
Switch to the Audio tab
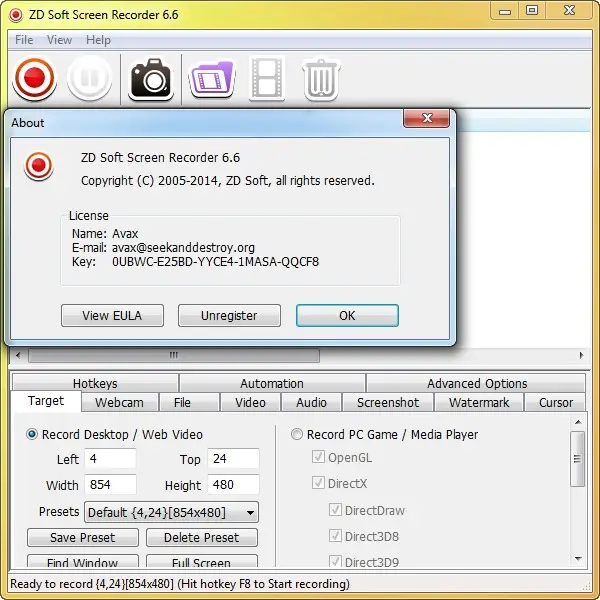click(x=311, y=402)
